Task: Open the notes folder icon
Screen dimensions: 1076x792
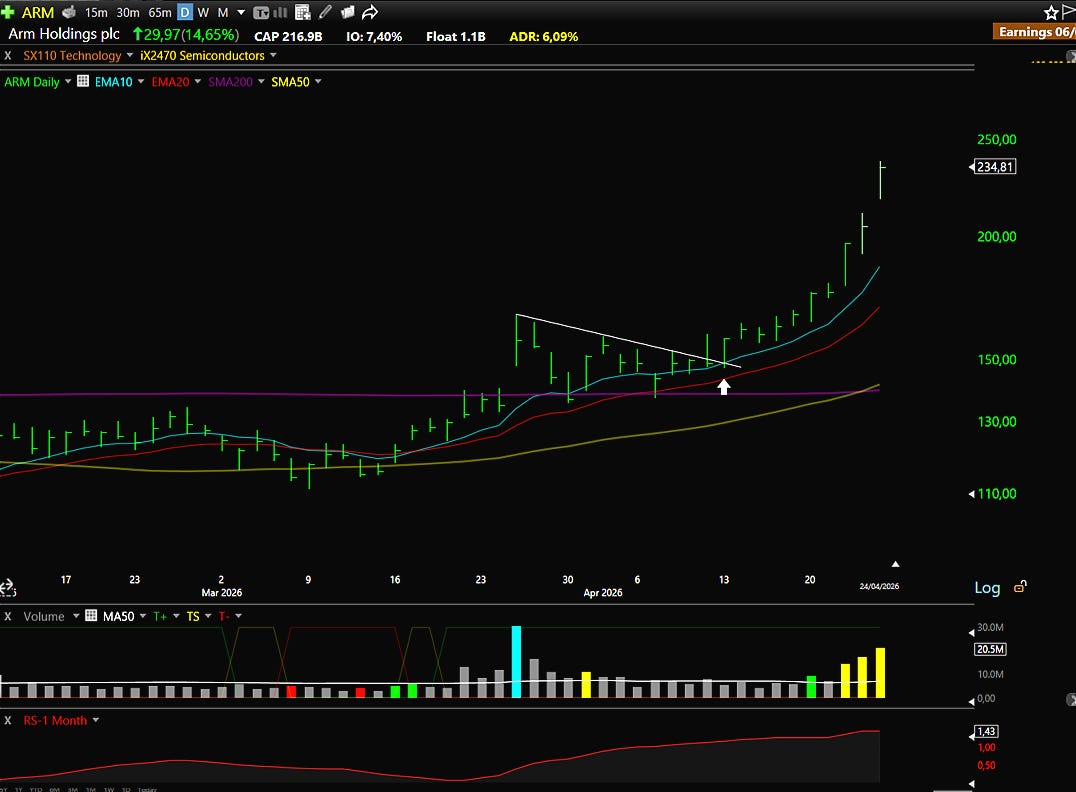Action: pos(347,12)
